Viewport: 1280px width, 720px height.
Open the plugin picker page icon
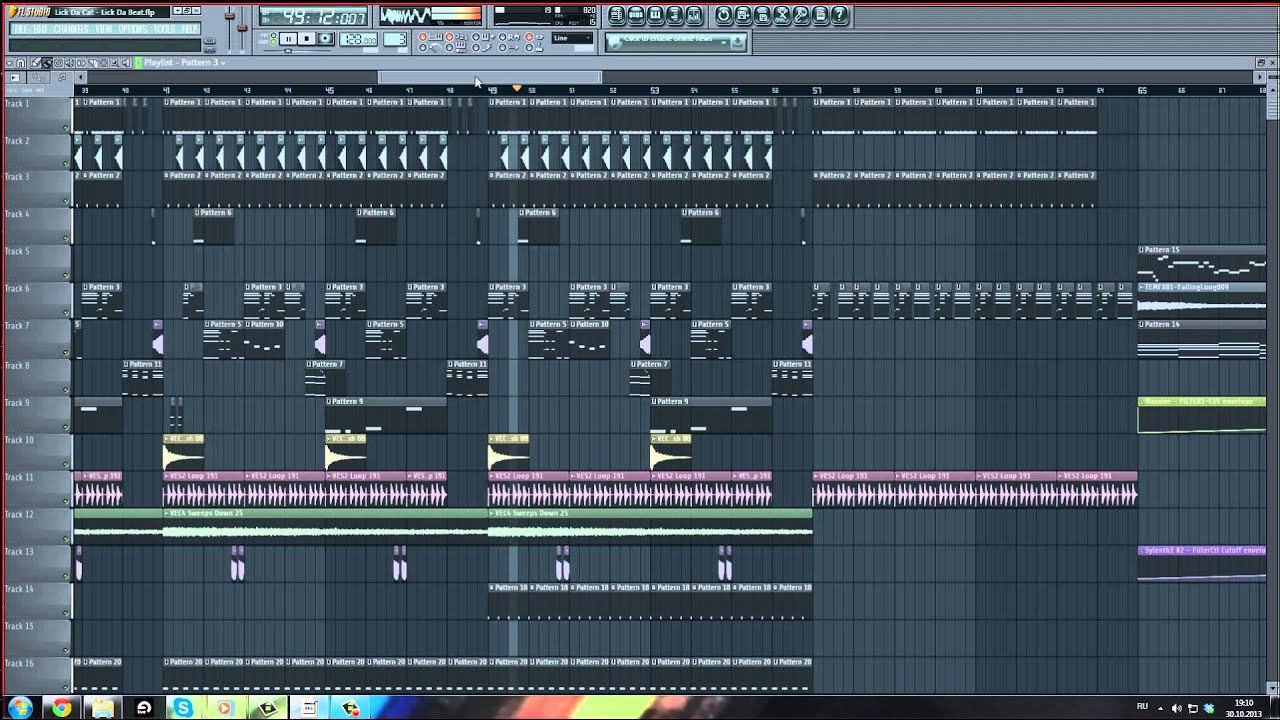click(x=820, y=15)
